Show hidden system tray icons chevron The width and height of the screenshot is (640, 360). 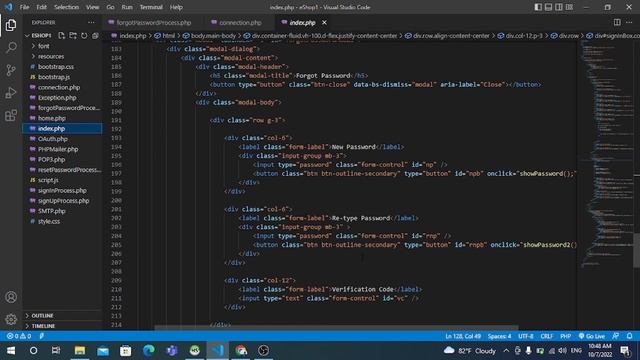point(506,351)
